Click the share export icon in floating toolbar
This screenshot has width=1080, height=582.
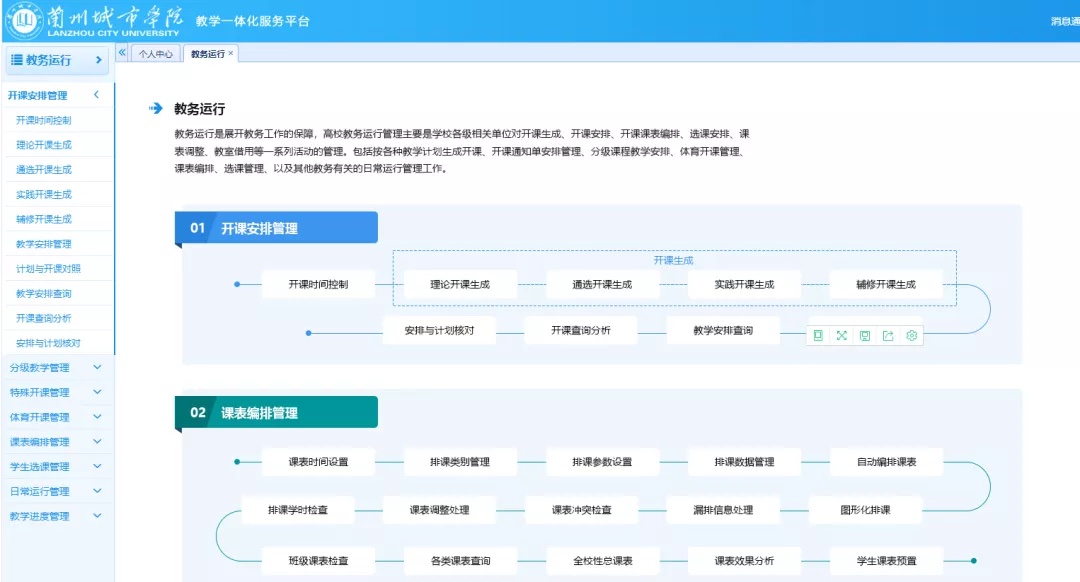tap(888, 336)
